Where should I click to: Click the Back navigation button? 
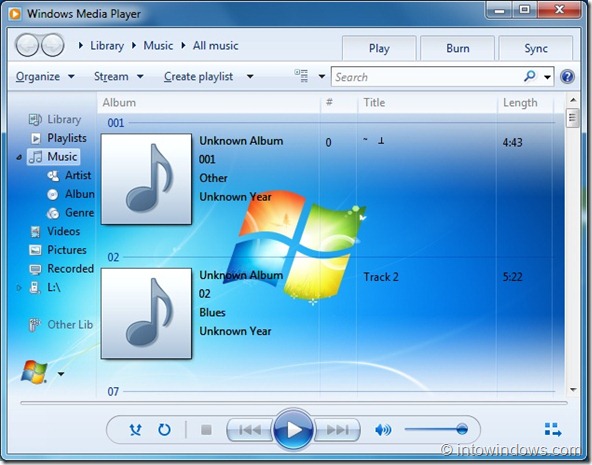click(x=27, y=45)
